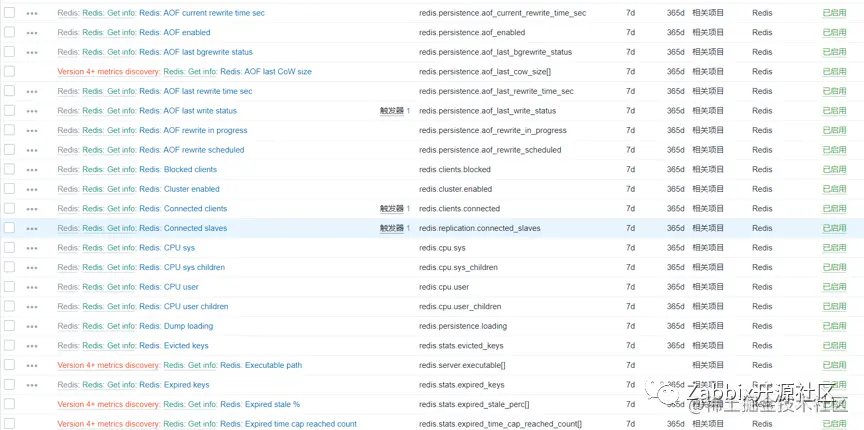Open the ellipsis menu for Dump loading row
864x430 pixels.
click(32, 326)
